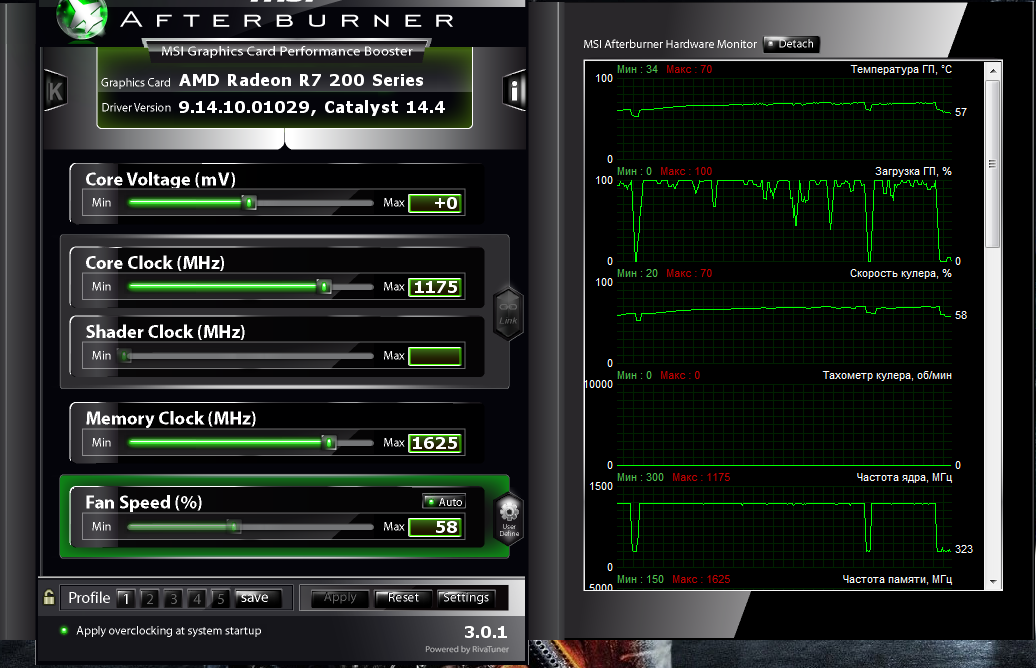Click the Core Voltage slider handle
Image resolution: width=1036 pixels, height=668 pixels.
(250, 203)
